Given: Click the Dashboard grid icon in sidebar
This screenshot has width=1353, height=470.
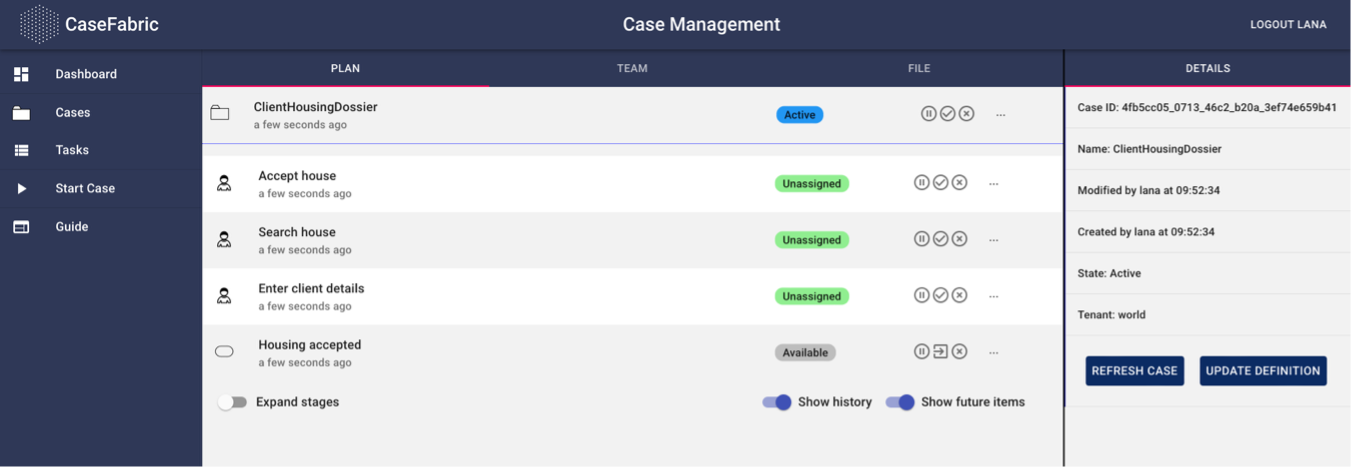Looking at the screenshot, I should pos(21,74).
